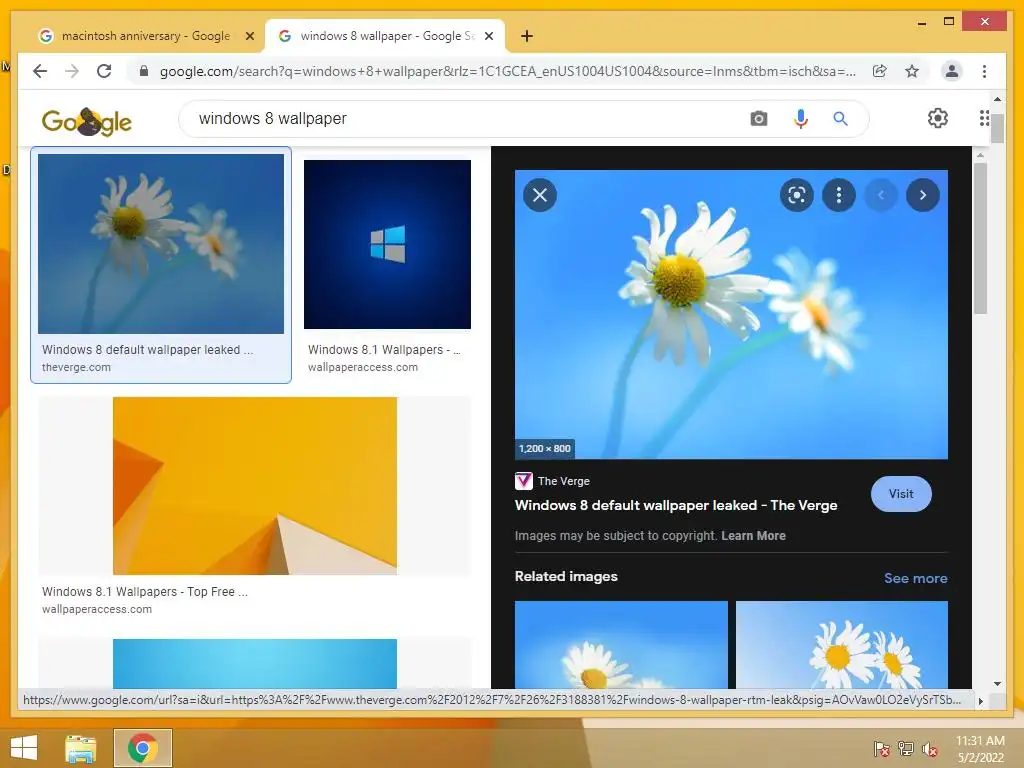
Task: Visit The Verge page
Action: click(x=901, y=494)
